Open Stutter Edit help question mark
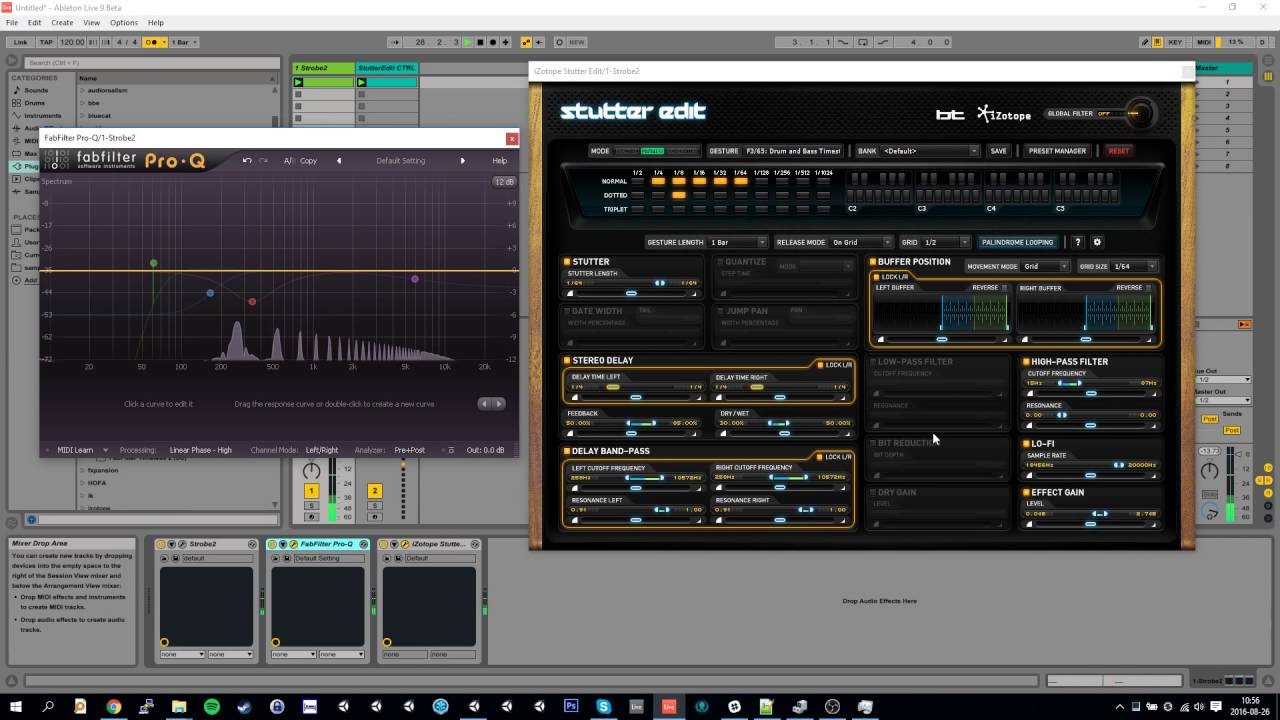The width and height of the screenshot is (1280, 720). (x=1077, y=242)
